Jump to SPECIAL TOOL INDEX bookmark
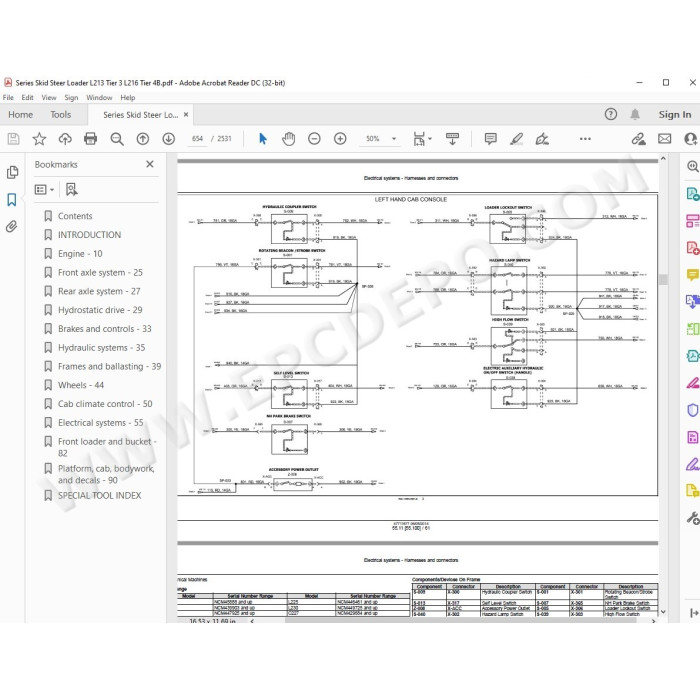Viewport: 700px width, 700px height. click(100, 496)
